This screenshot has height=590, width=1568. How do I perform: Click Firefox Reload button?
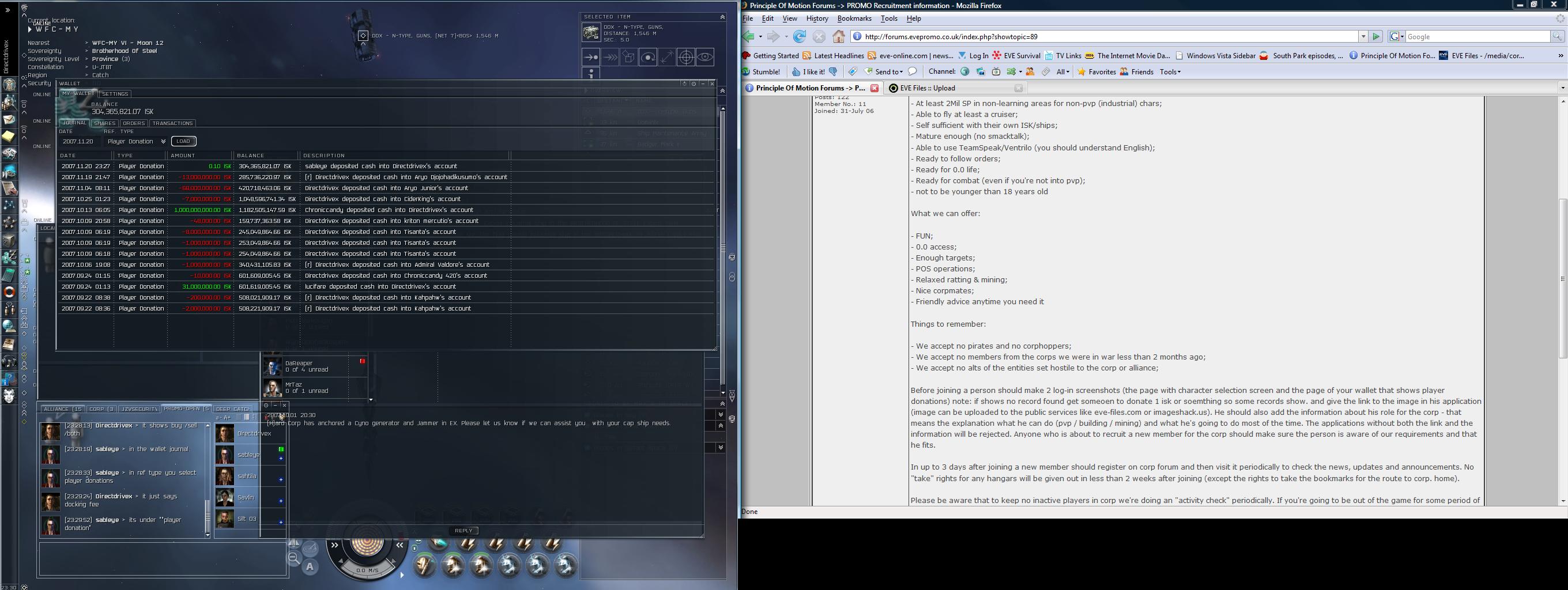pos(799,36)
